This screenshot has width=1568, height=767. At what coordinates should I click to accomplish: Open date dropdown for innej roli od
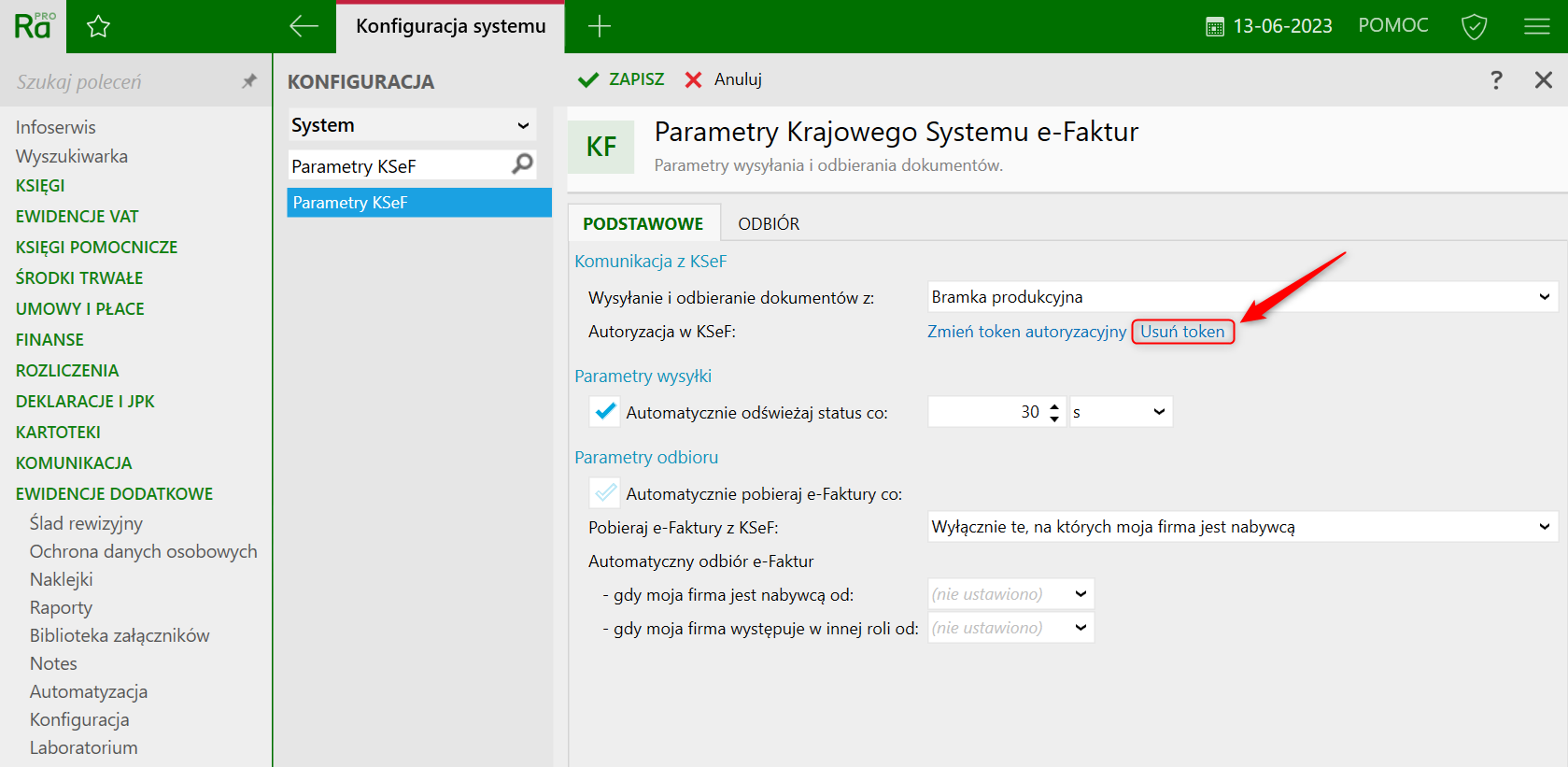click(1010, 628)
